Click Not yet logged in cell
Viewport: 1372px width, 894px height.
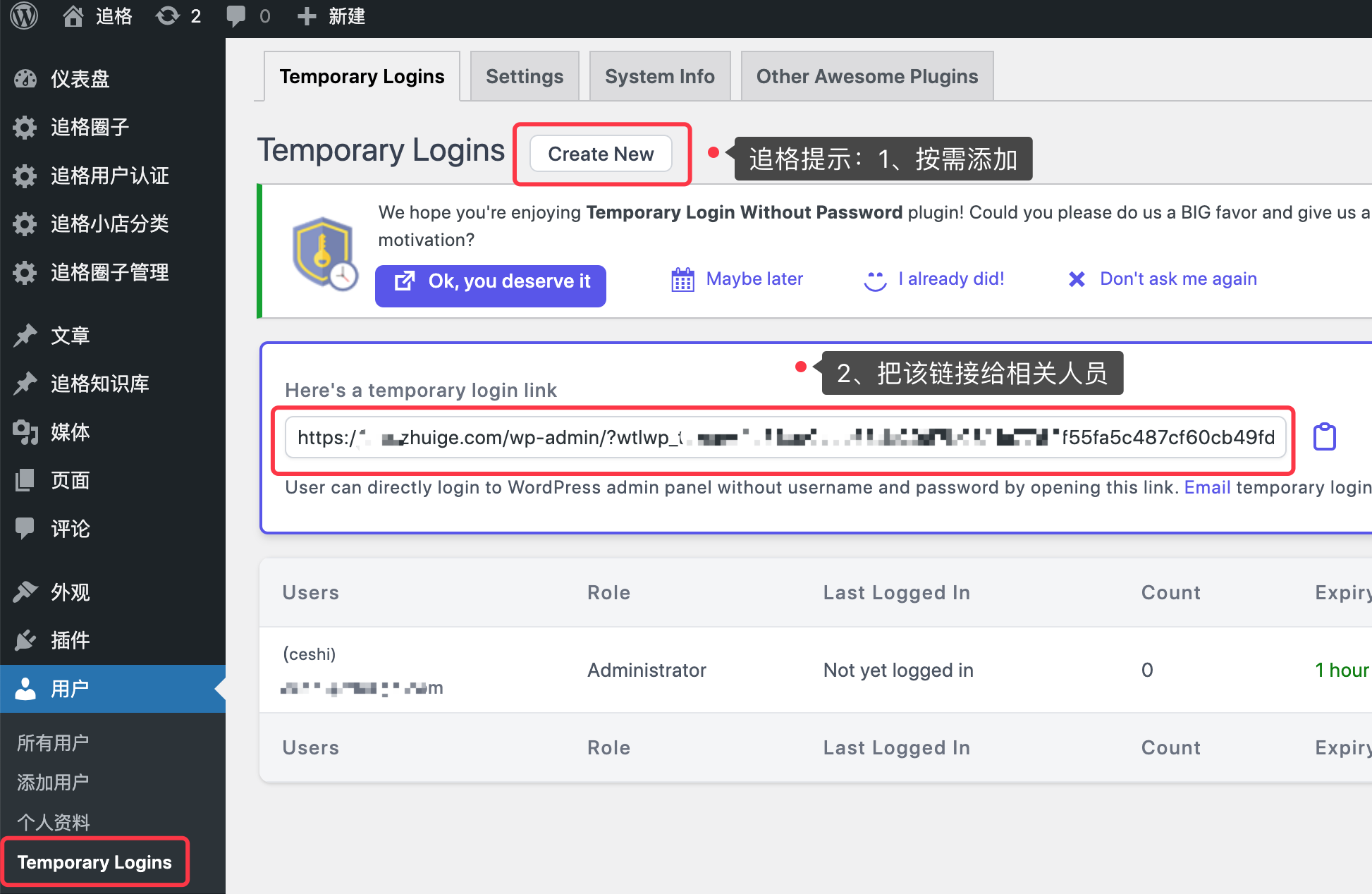(x=898, y=670)
